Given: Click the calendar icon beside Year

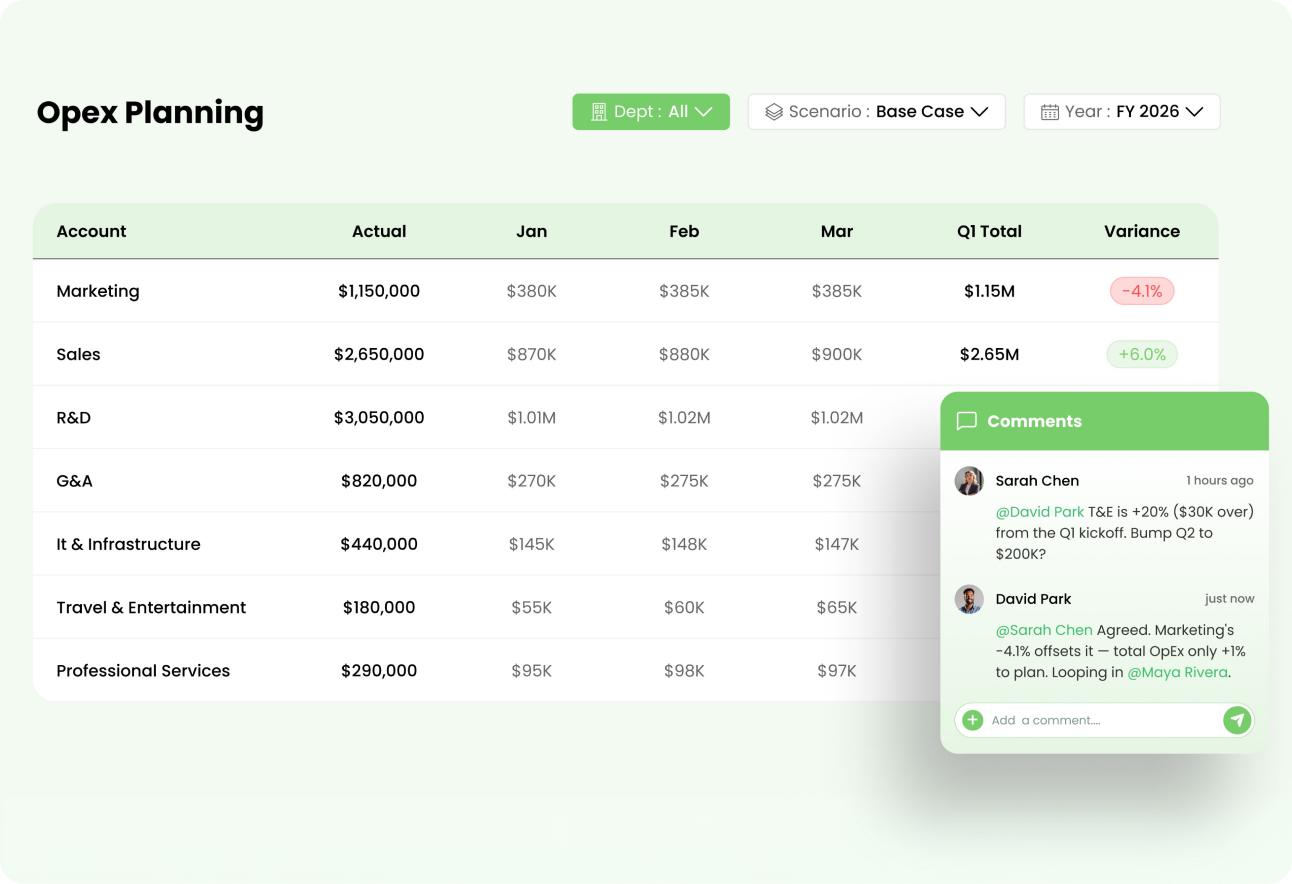Looking at the screenshot, I should (x=1050, y=112).
